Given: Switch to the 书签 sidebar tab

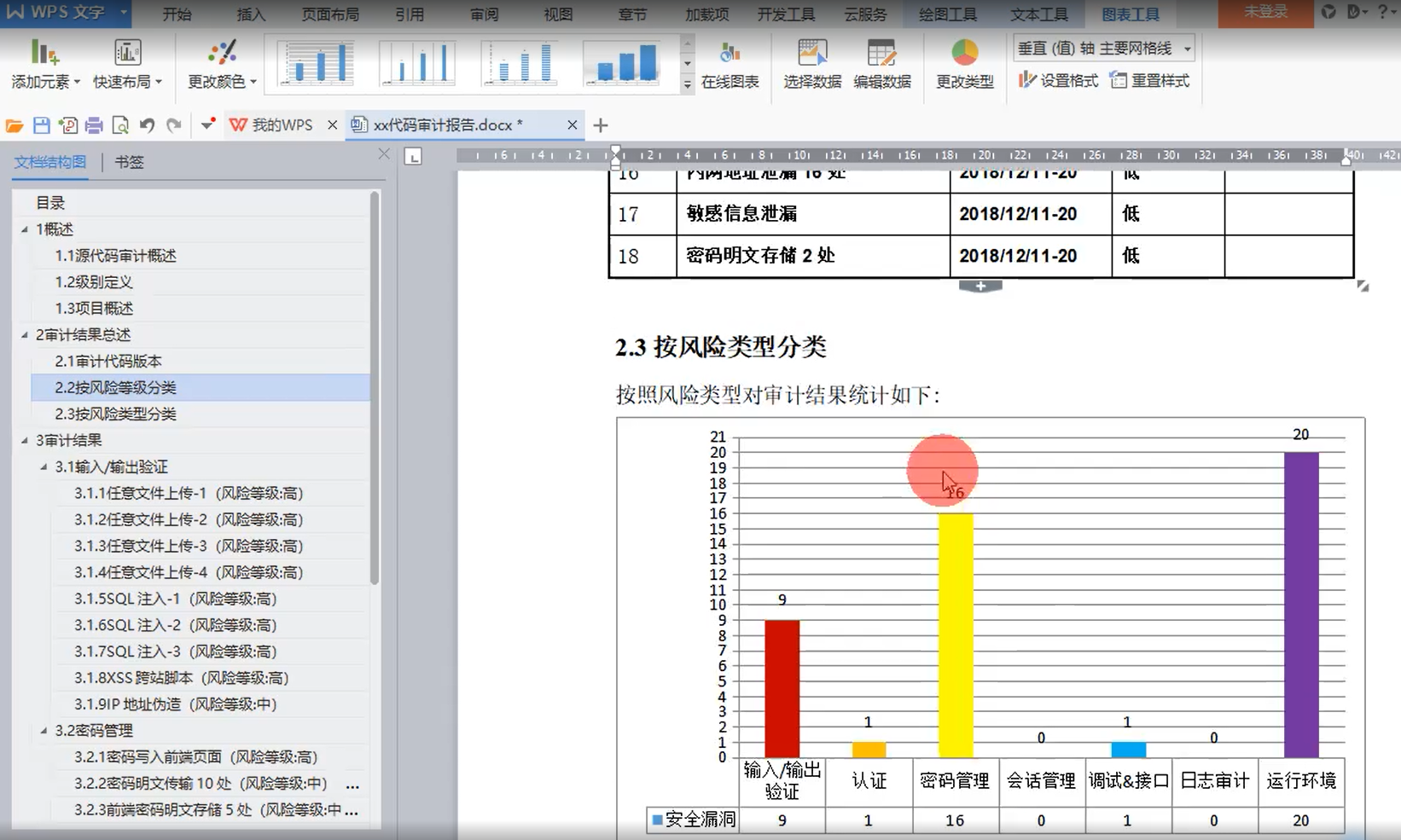Looking at the screenshot, I should (x=128, y=162).
